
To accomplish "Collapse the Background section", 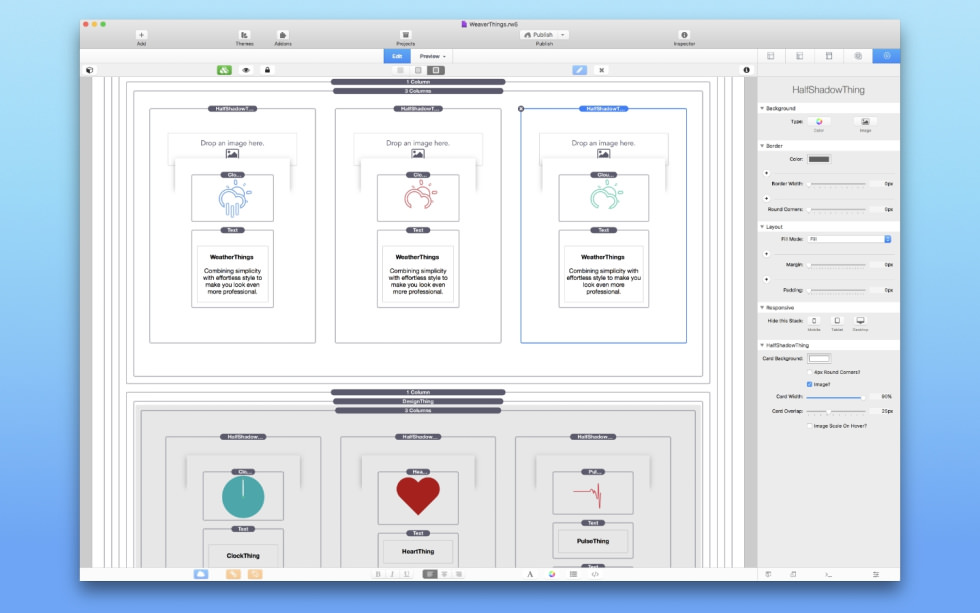I will point(762,108).
